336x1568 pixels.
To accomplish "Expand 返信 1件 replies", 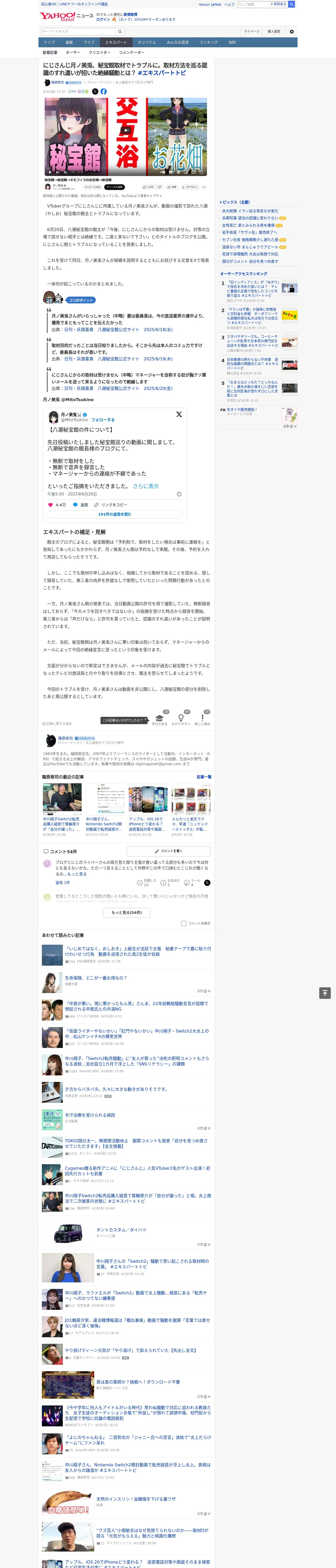I will [x=63, y=883].
